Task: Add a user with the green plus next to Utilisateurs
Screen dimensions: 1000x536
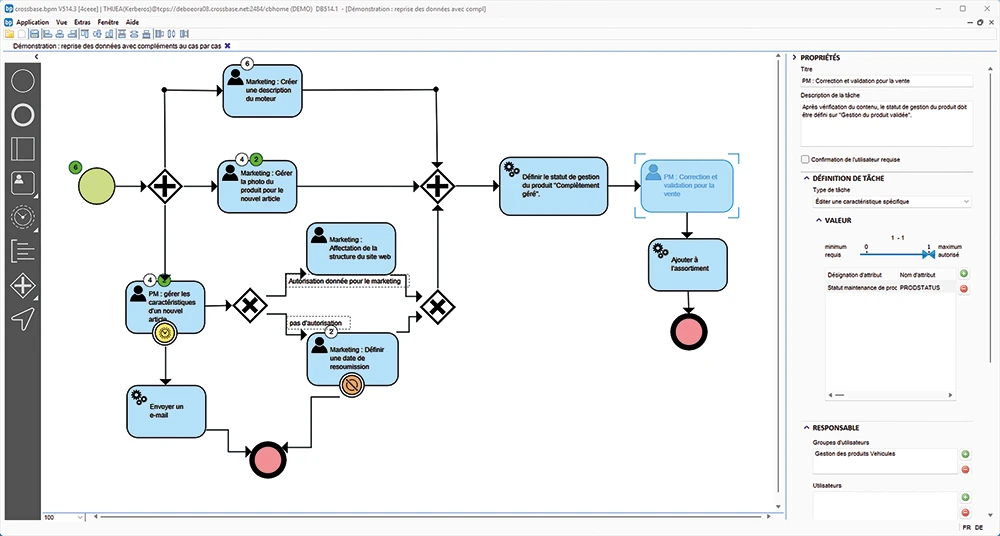Action: click(x=965, y=497)
